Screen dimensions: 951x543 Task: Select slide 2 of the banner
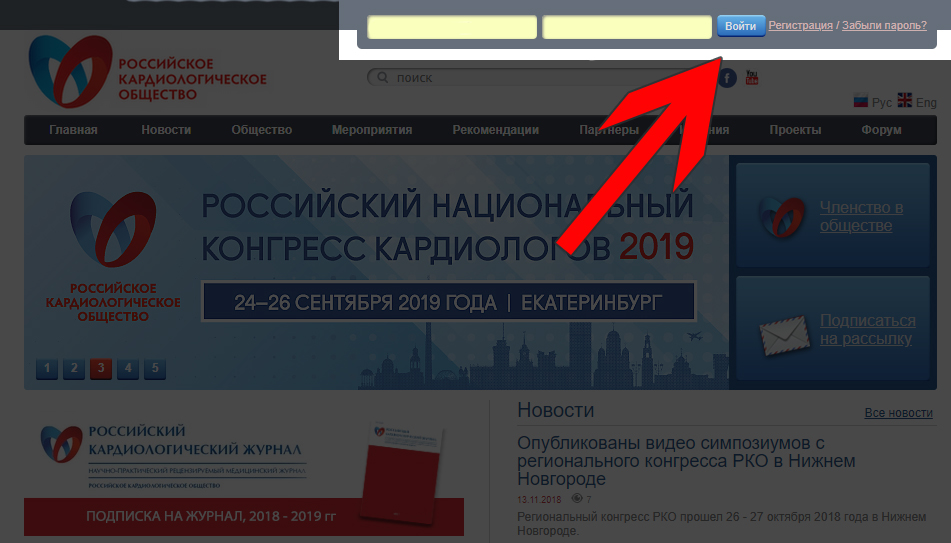pyautogui.click(x=74, y=368)
